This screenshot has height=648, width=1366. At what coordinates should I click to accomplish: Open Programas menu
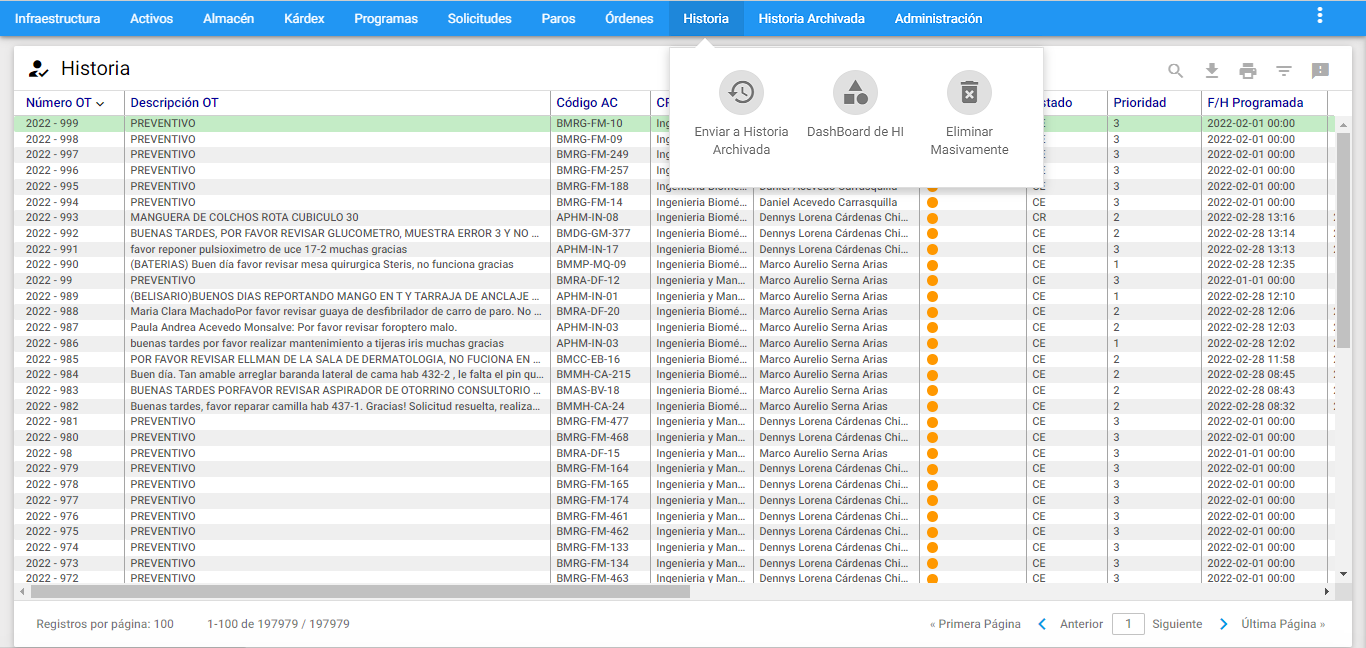[x=386, y=18]
